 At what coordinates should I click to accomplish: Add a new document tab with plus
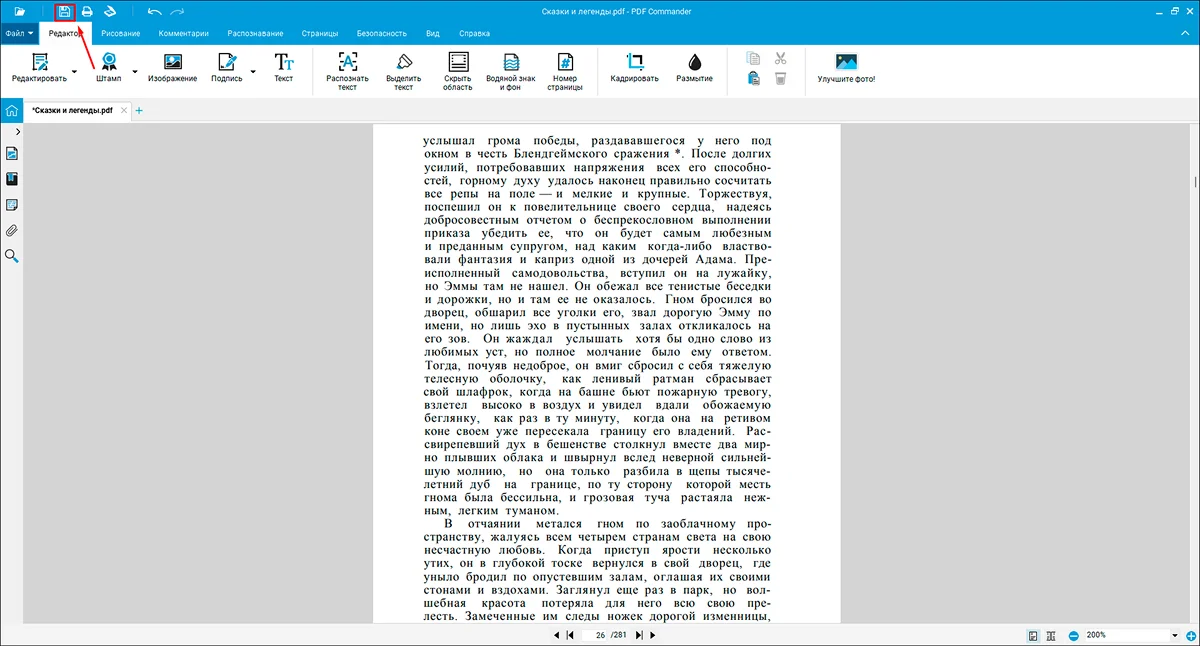coord(139,111)
